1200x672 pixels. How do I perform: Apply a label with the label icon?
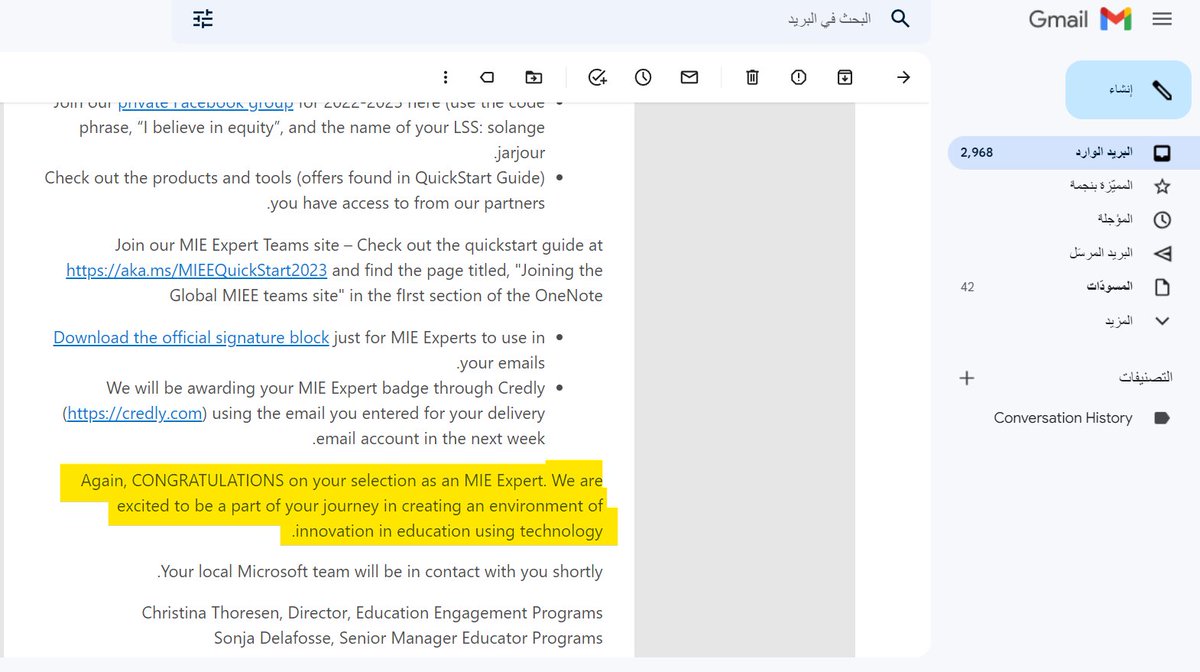pos(487,77)
